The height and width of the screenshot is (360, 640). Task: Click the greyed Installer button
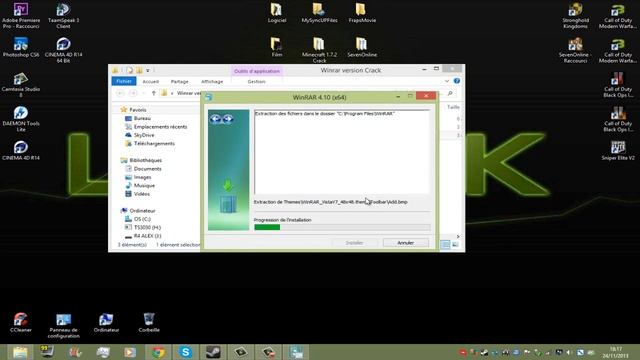click(x=354, y=242)
